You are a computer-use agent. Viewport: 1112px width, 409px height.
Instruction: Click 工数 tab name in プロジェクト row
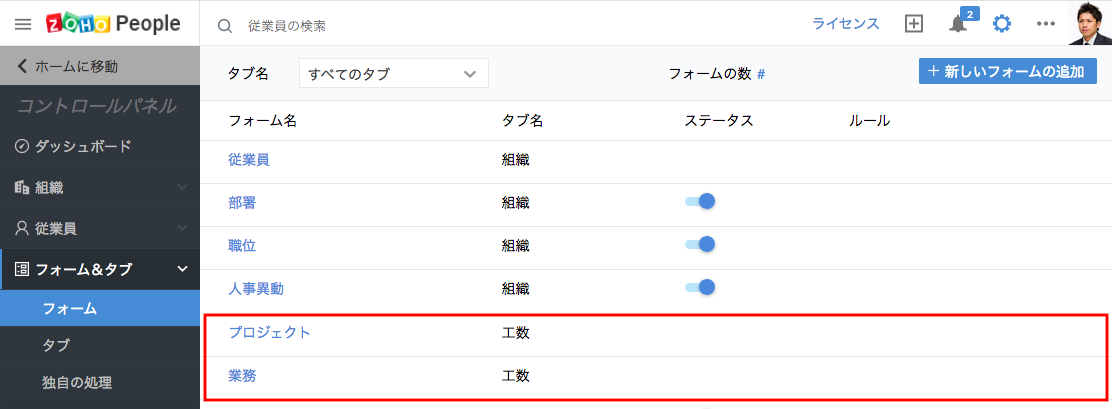[x=516, y=332]
